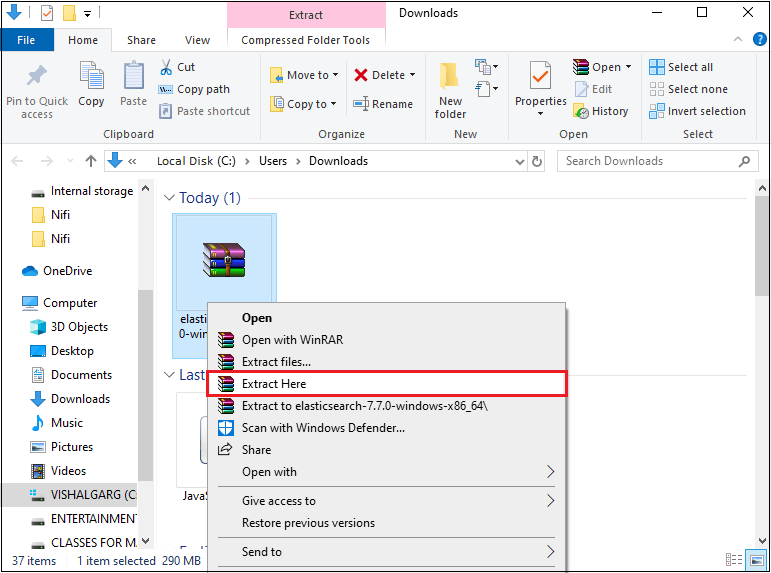Click the red Delete X icon
The height and width of the screenshot is (573, 771).
click(361, 75)
